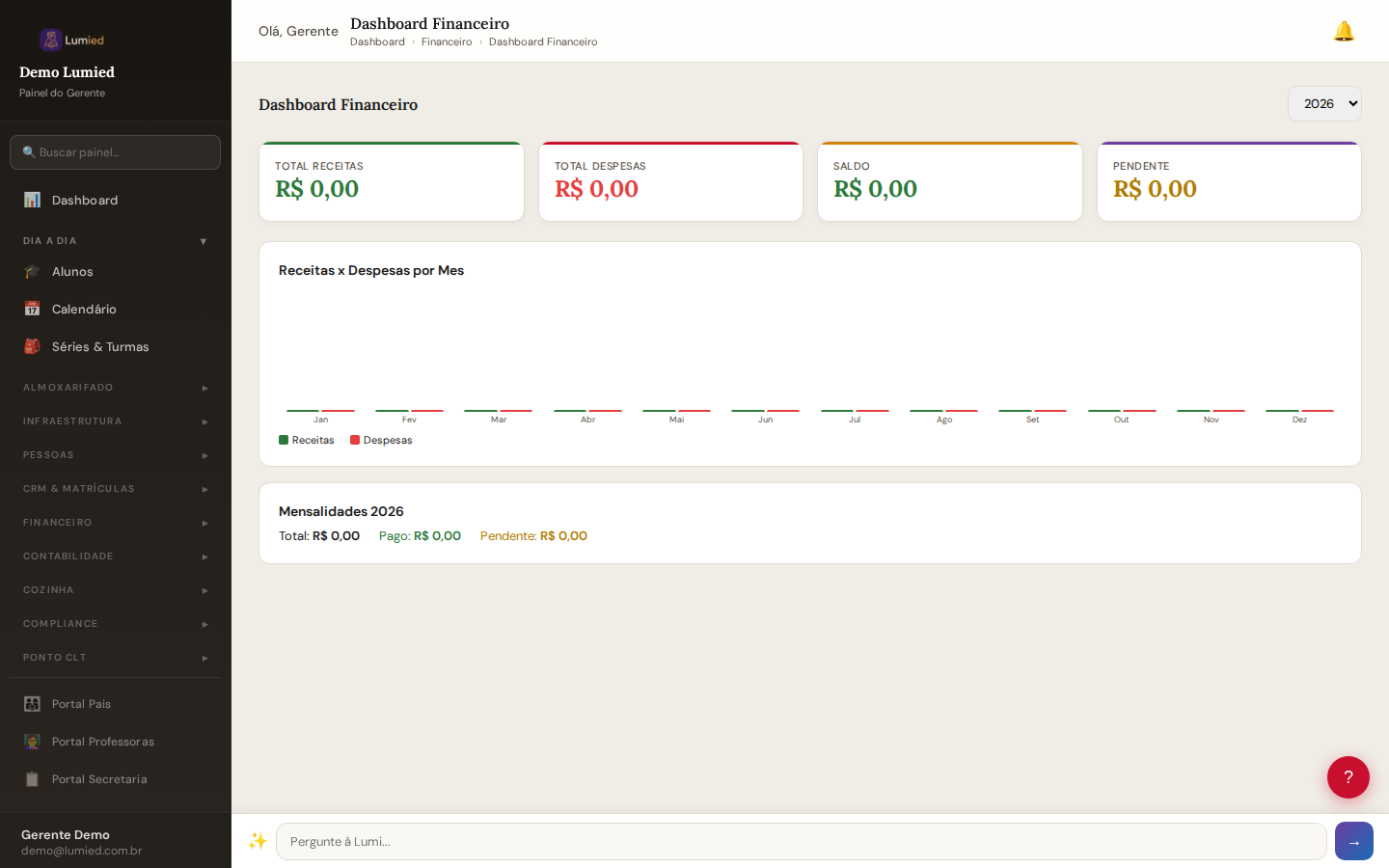Expand the FINANCEIRO section
The height and width of the screenshot is (868, 1389).
[113, 522]
